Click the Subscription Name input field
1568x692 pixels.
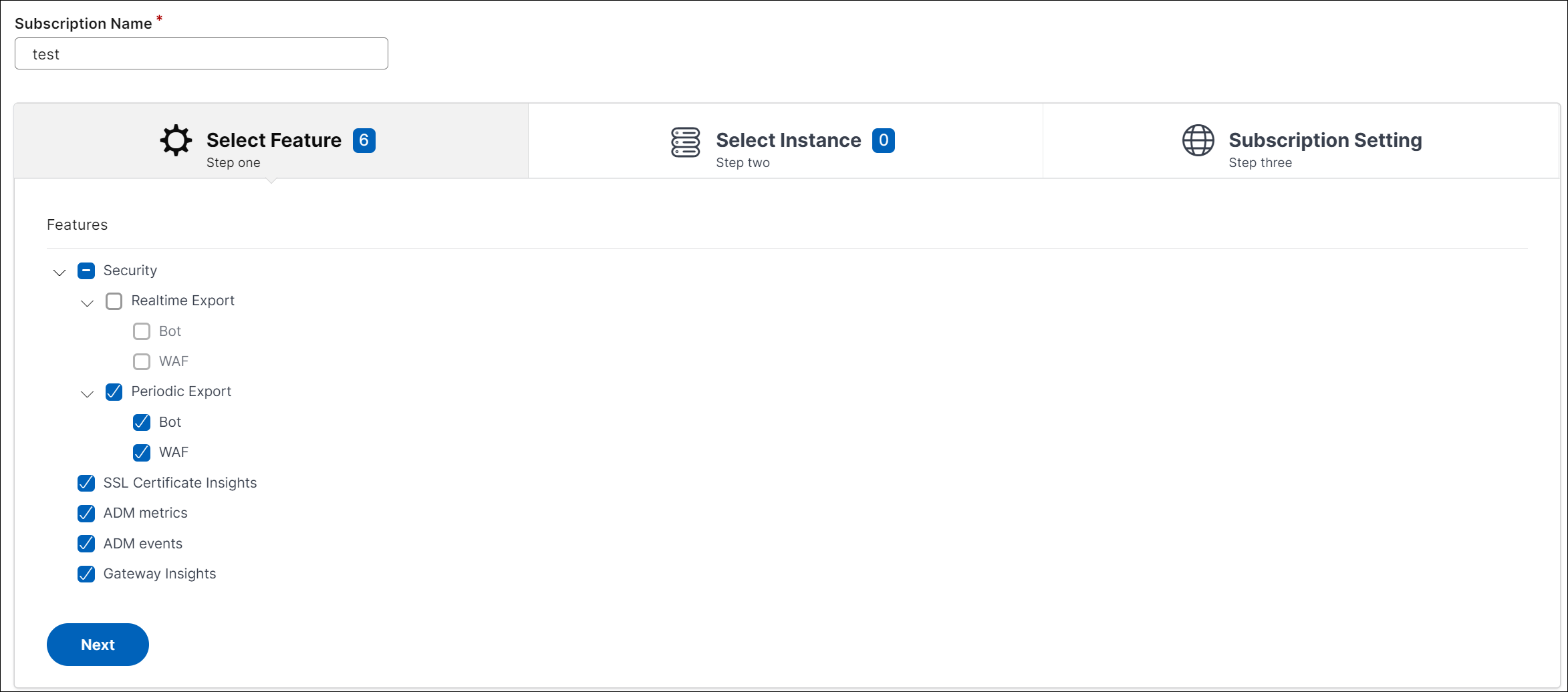tap(201, 53)
